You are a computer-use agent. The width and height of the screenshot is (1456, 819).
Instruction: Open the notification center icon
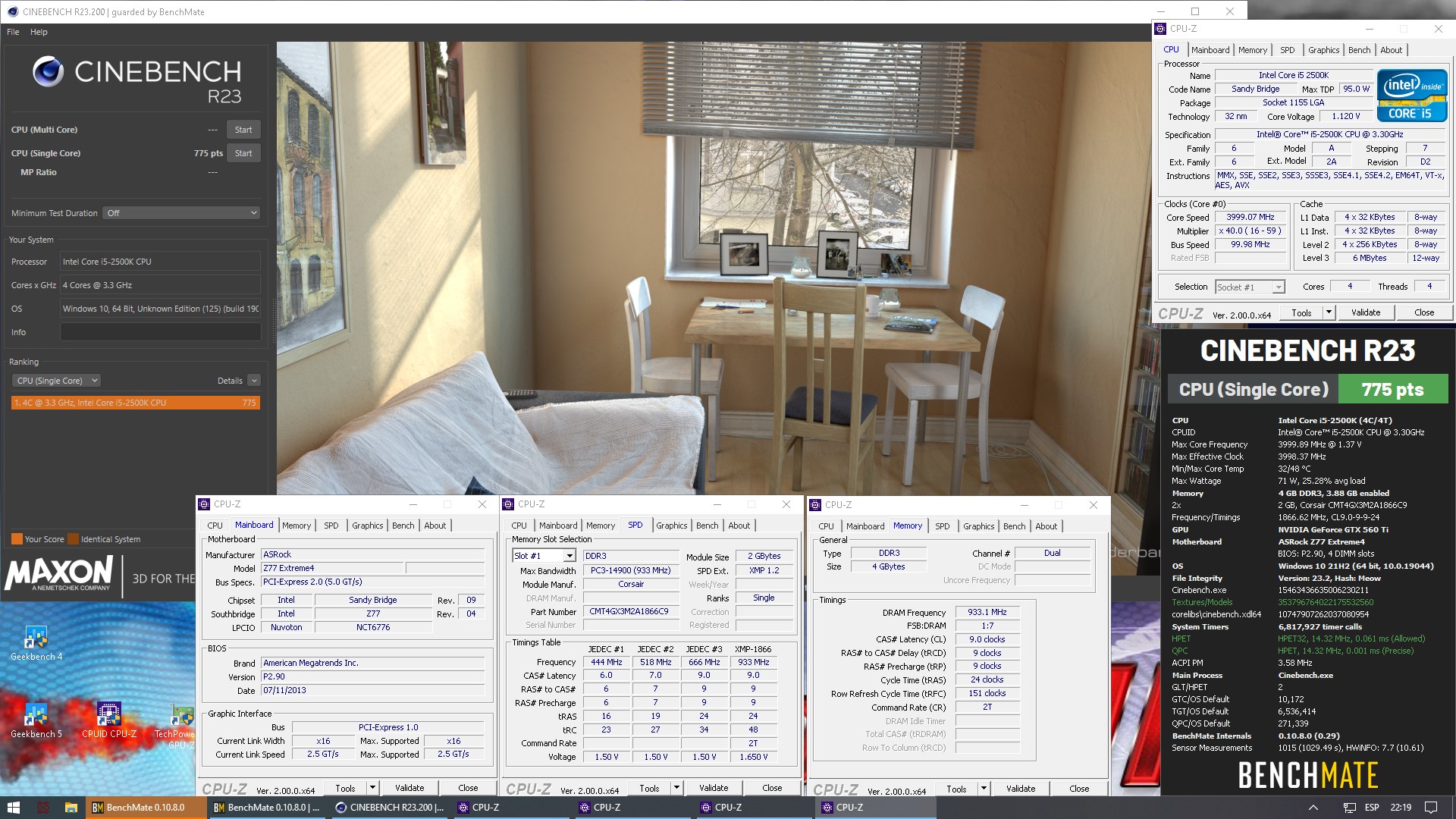point(1431,808)
